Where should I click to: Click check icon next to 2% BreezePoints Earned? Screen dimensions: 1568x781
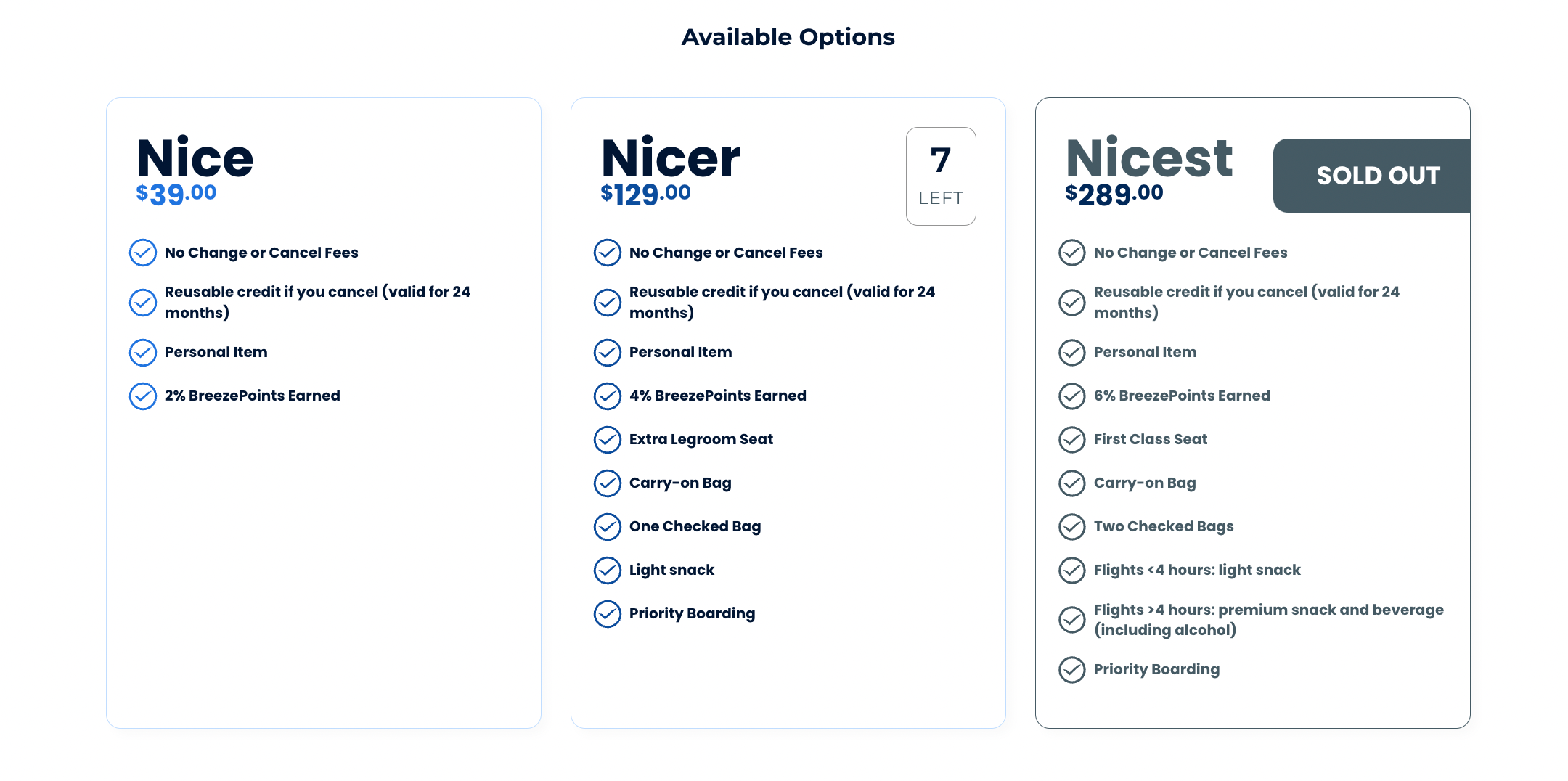(x=143, y=396)
